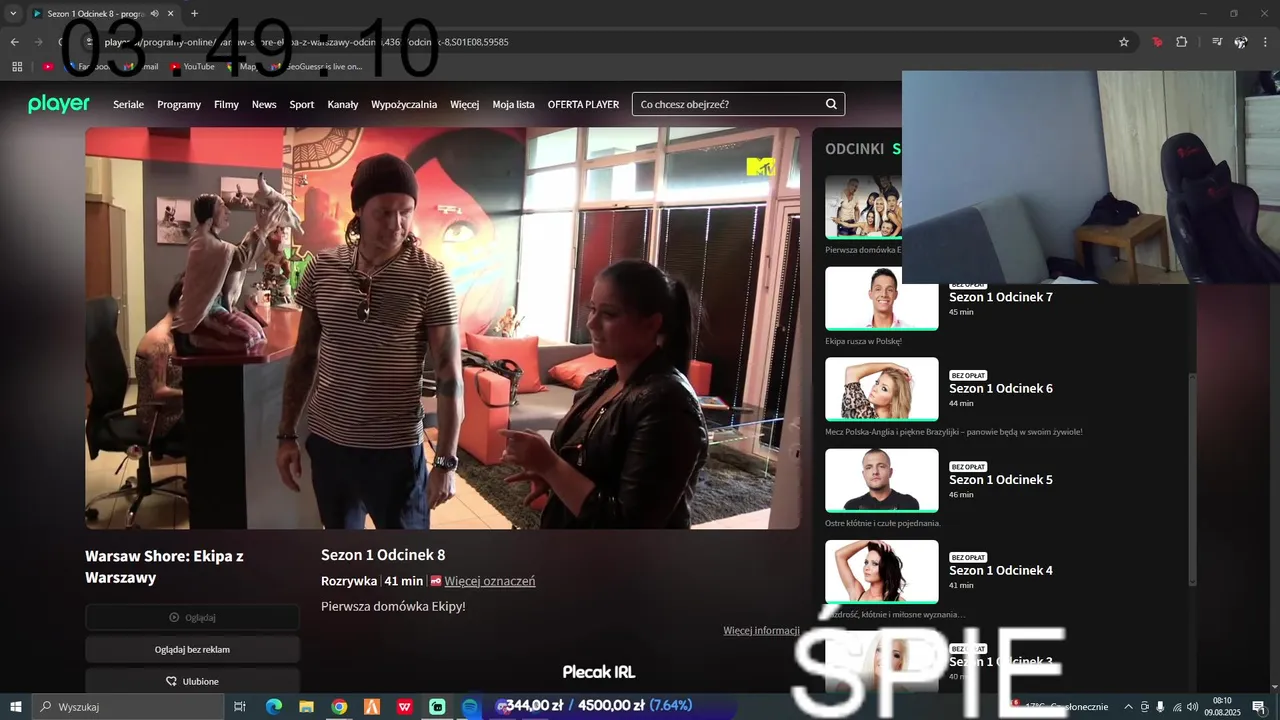Open Spotify from the taskbar

point(470,707)
